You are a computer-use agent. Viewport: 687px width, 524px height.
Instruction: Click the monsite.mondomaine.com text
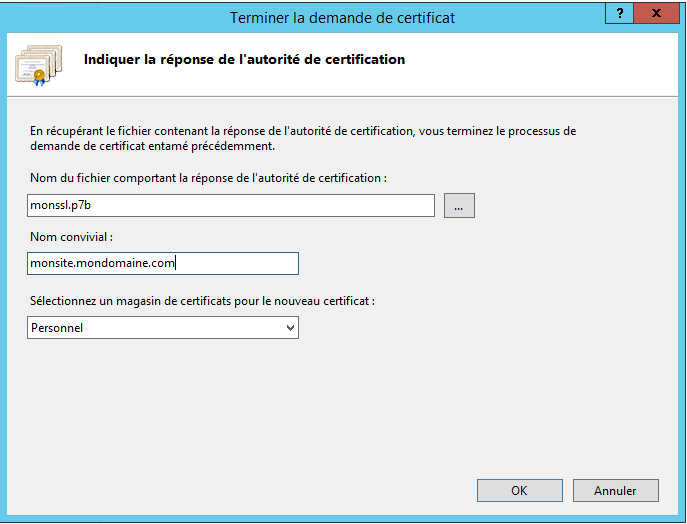(102, 263)
